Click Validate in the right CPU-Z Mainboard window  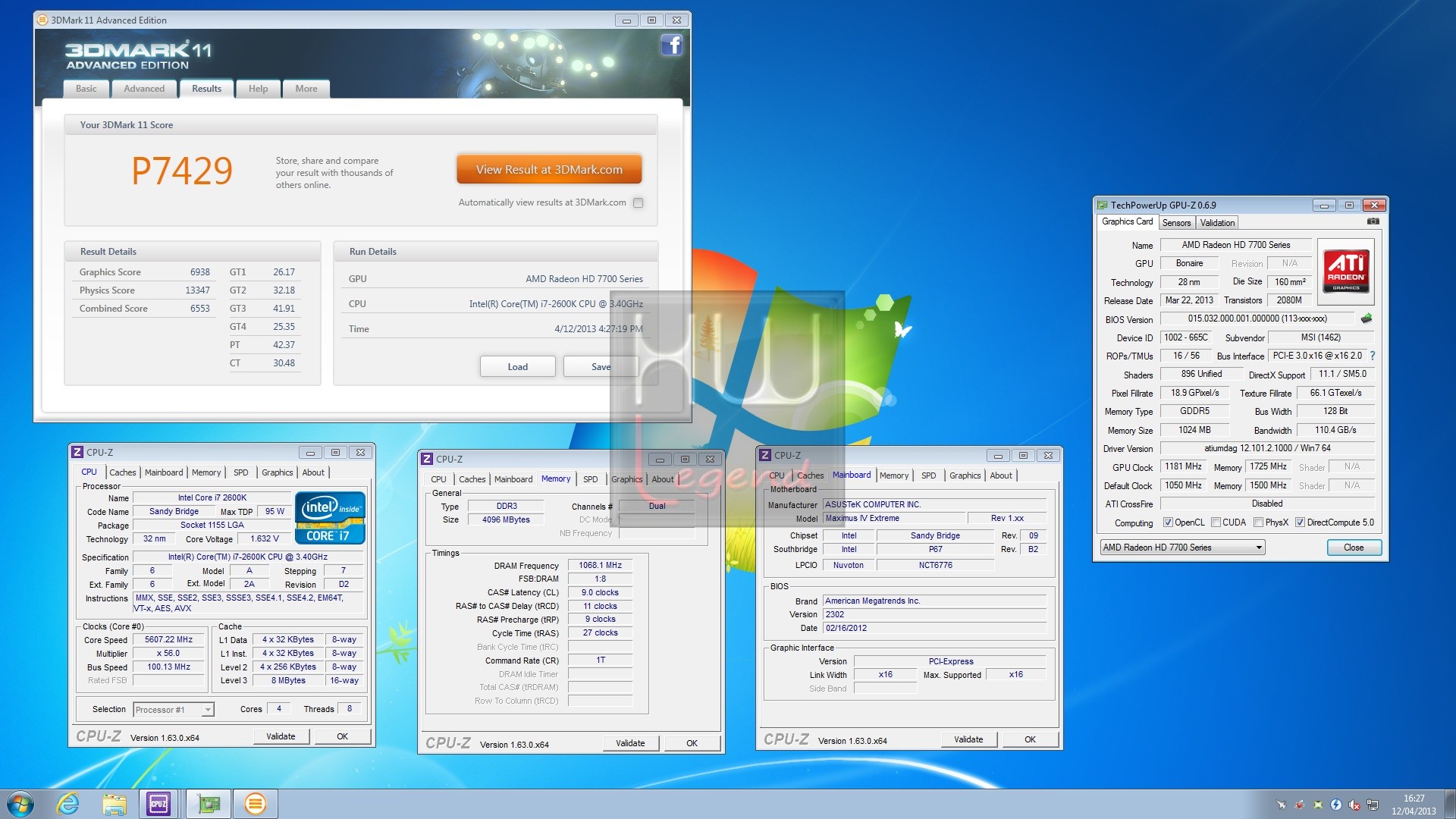968,739
